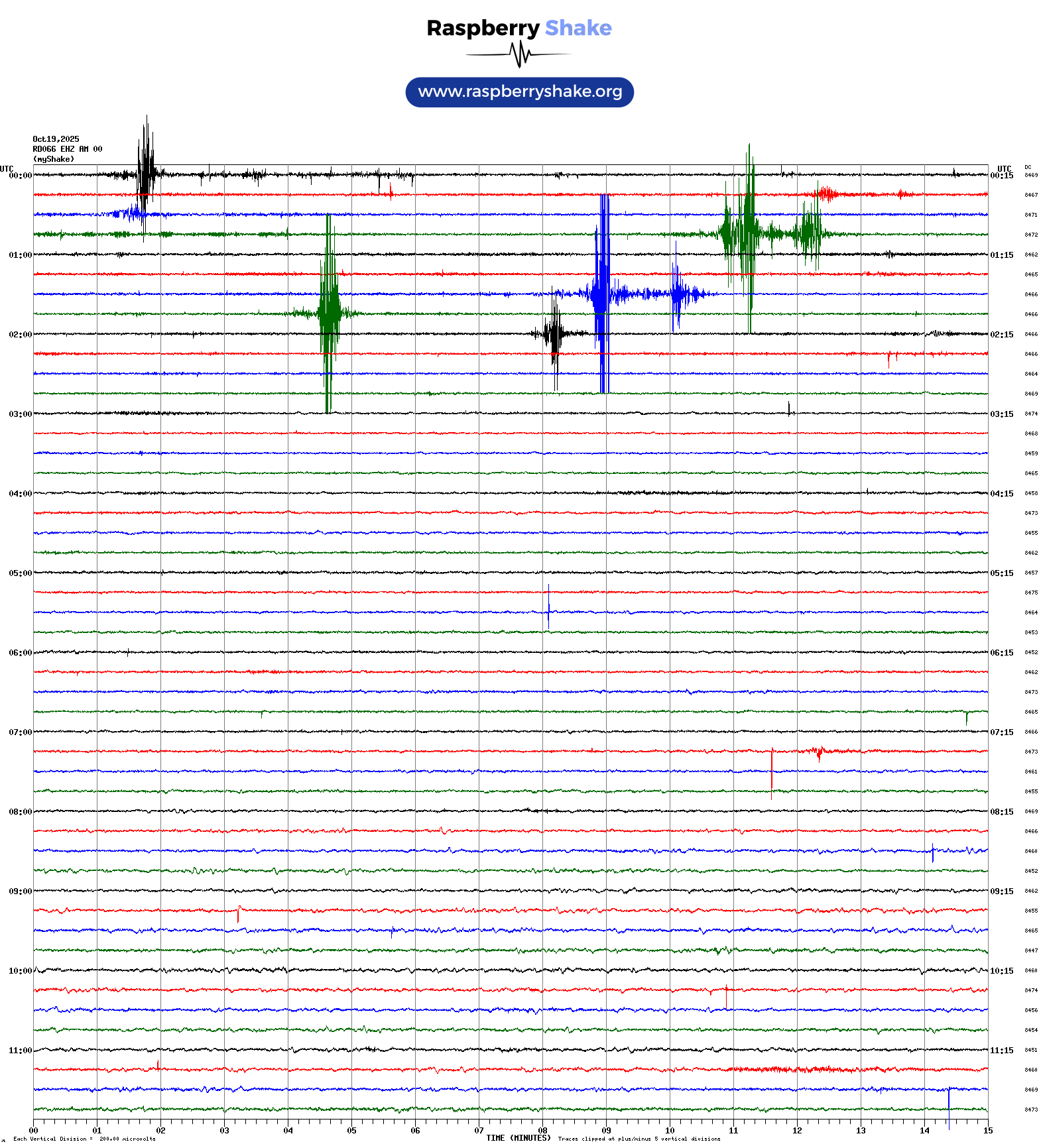Click the green burst between minutes 04 and 05

(x=329, y=313)
